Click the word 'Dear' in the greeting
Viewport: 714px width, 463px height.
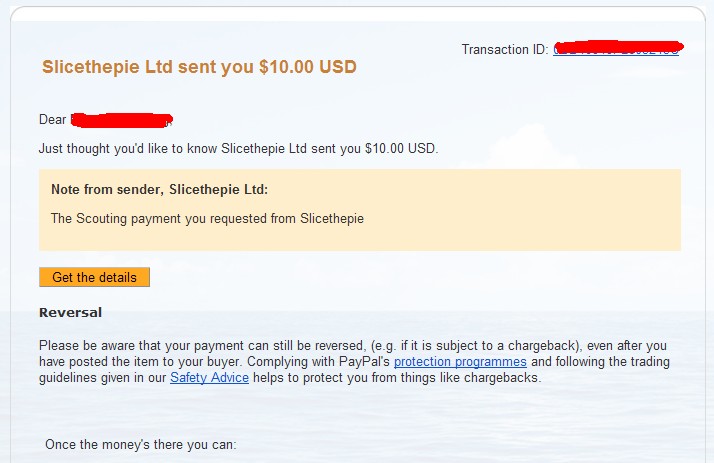tap(52, 120)
